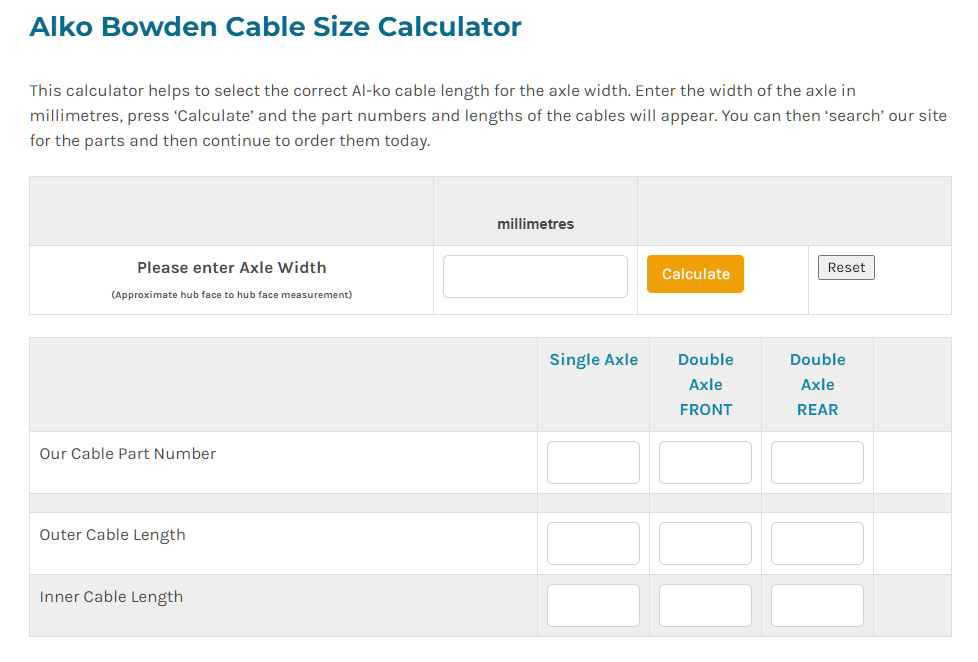Click the Double Axle REAR outer cable length field

(817, 543)
